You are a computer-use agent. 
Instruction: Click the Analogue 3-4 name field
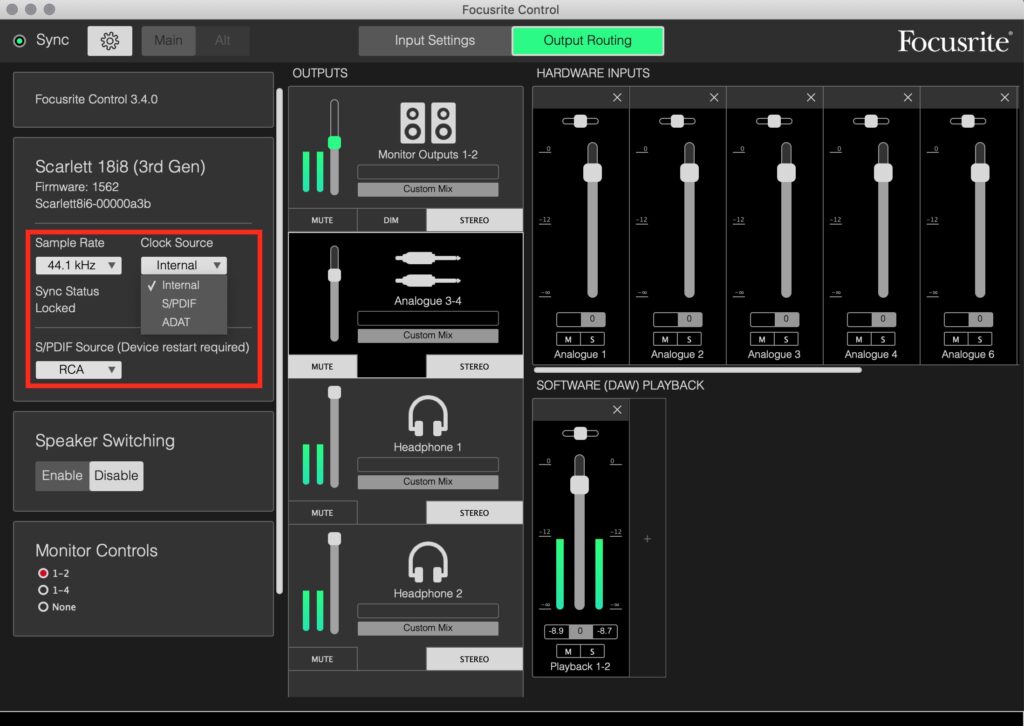pos(428,319)
